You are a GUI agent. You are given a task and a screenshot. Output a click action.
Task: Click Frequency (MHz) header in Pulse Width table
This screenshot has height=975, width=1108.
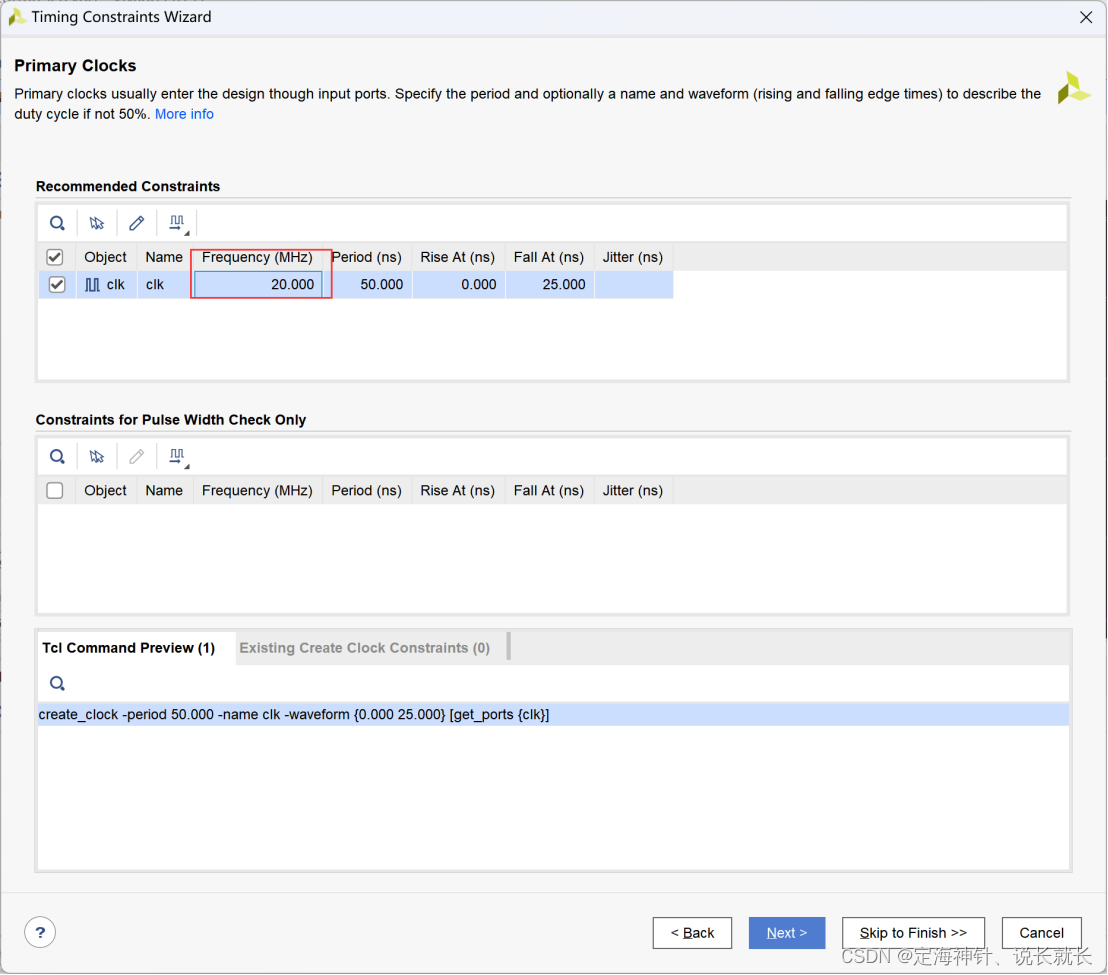click(257, 490)
